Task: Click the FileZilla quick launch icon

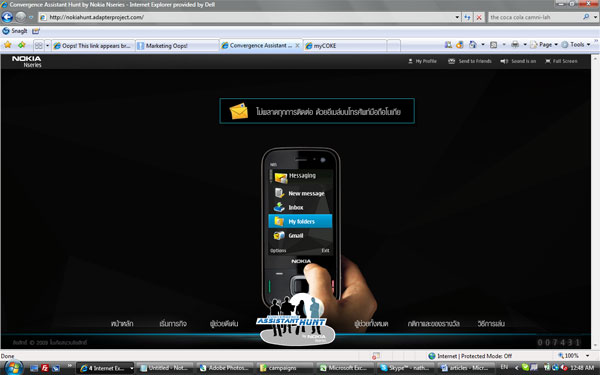Action: tap(45, 368)
